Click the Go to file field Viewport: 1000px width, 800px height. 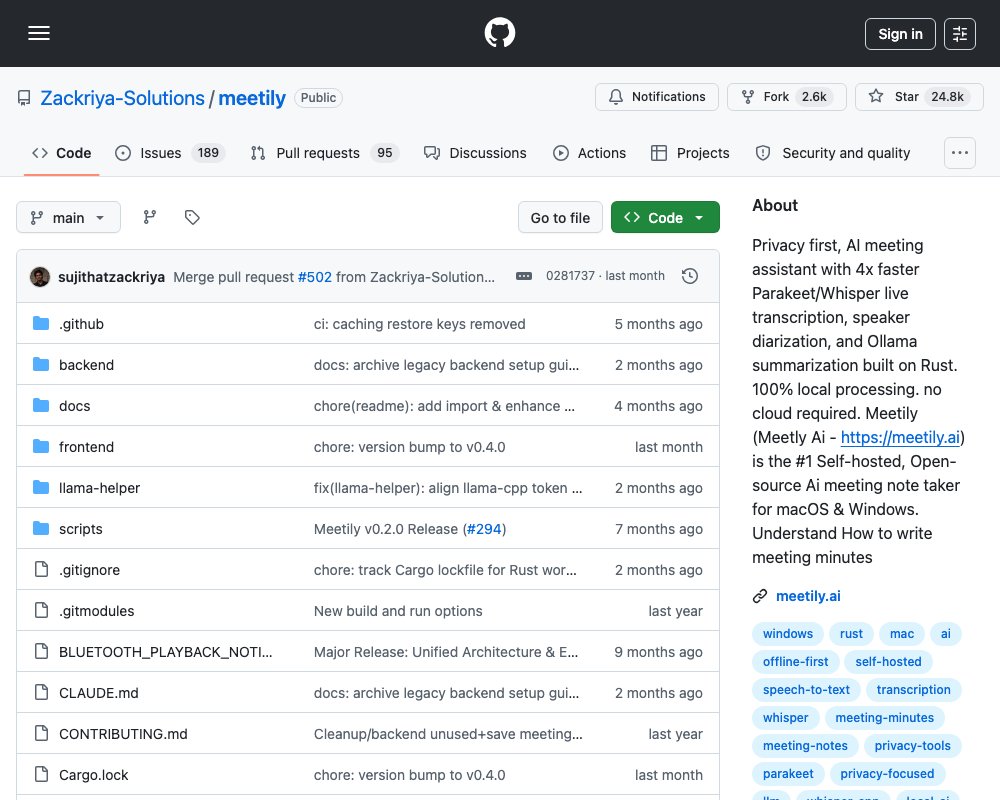click(x=560, y=218)
